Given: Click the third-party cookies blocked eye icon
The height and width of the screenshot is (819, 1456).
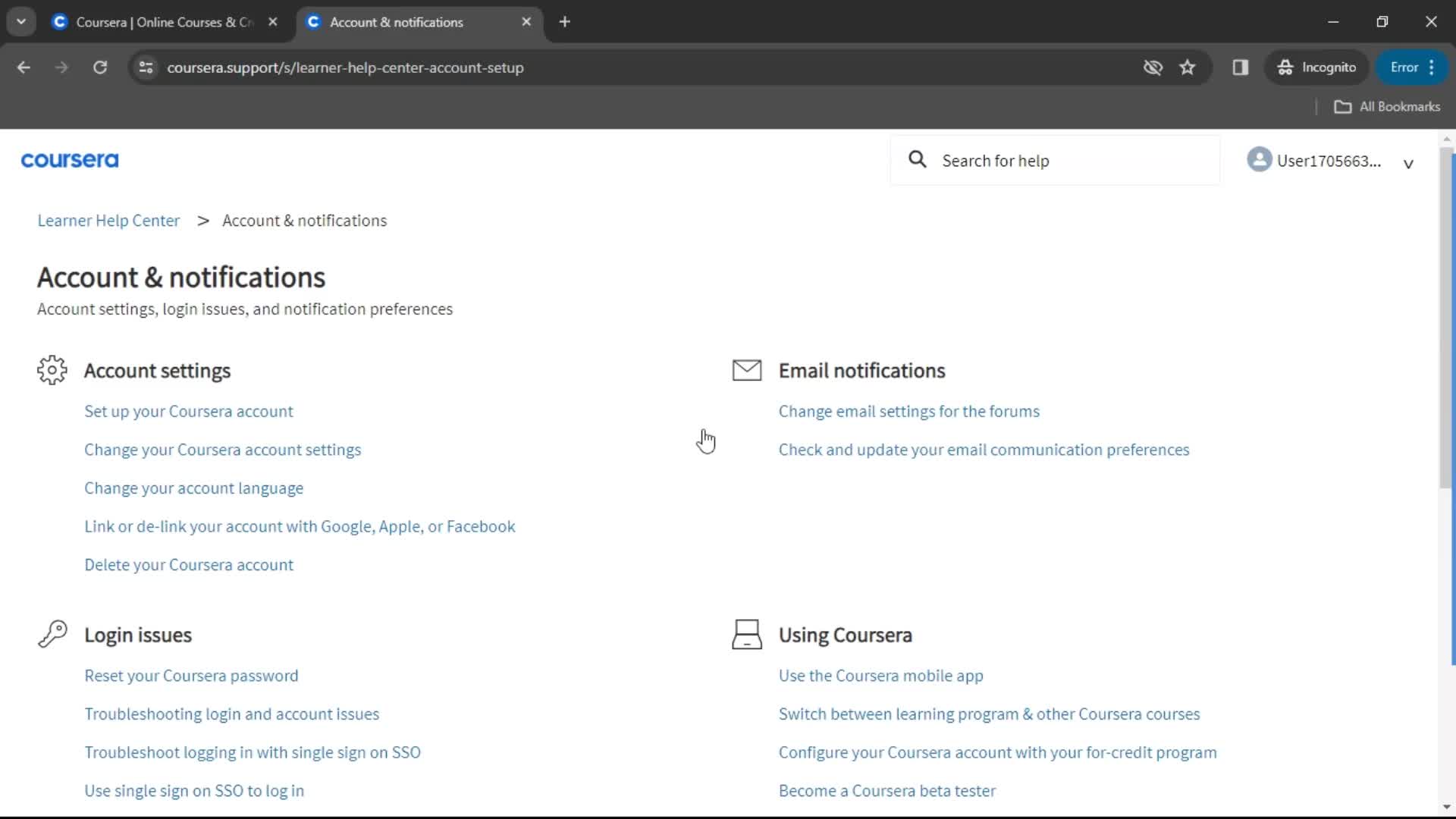Looking at the screenshot, I should click(1153, 67).
